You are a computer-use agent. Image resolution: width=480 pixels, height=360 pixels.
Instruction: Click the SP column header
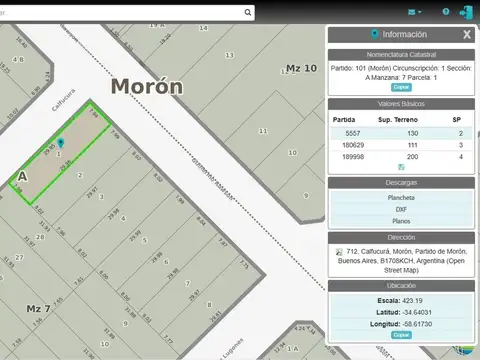pos(456,120)
